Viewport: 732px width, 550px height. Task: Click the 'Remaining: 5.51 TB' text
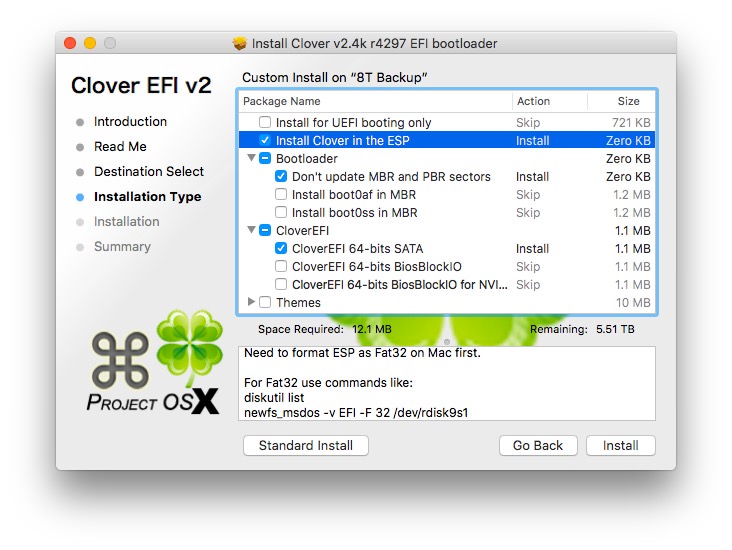point(582,329)
